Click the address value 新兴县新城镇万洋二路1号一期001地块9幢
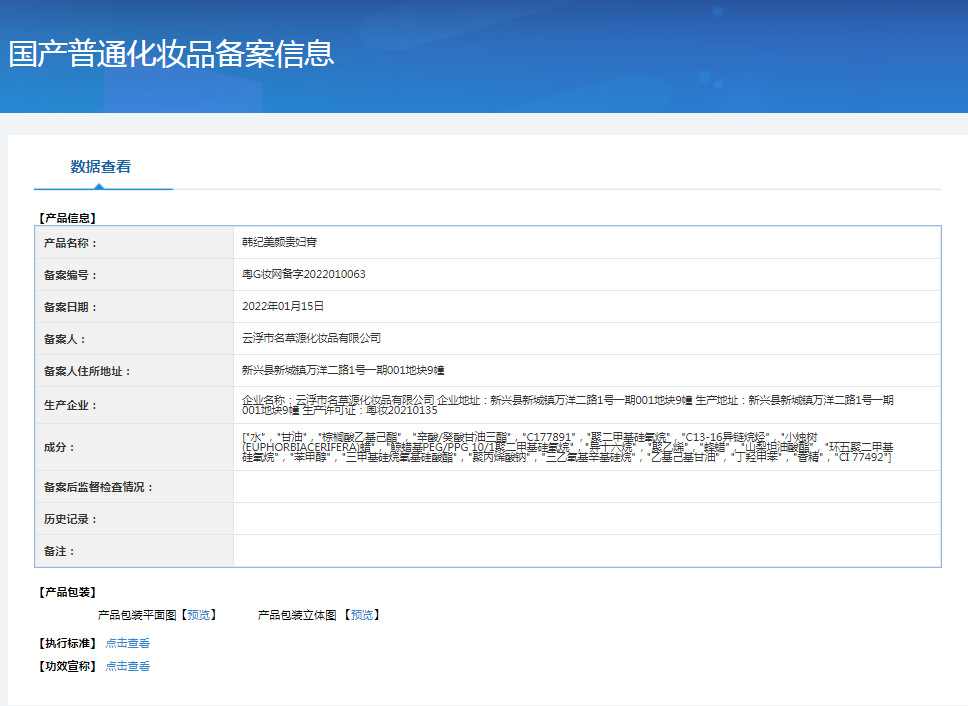Screen dimensions: 968x706 coord(343,370)
